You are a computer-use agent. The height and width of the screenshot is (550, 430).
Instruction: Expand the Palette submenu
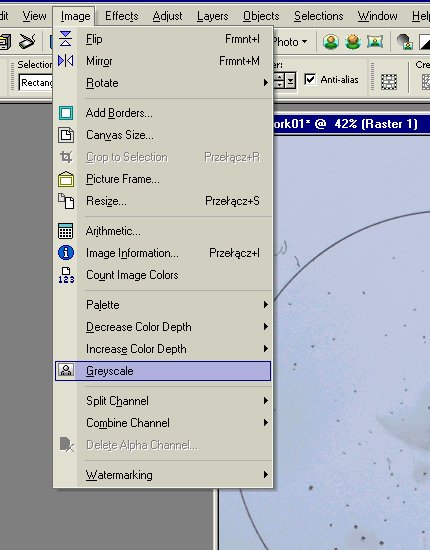163,305
